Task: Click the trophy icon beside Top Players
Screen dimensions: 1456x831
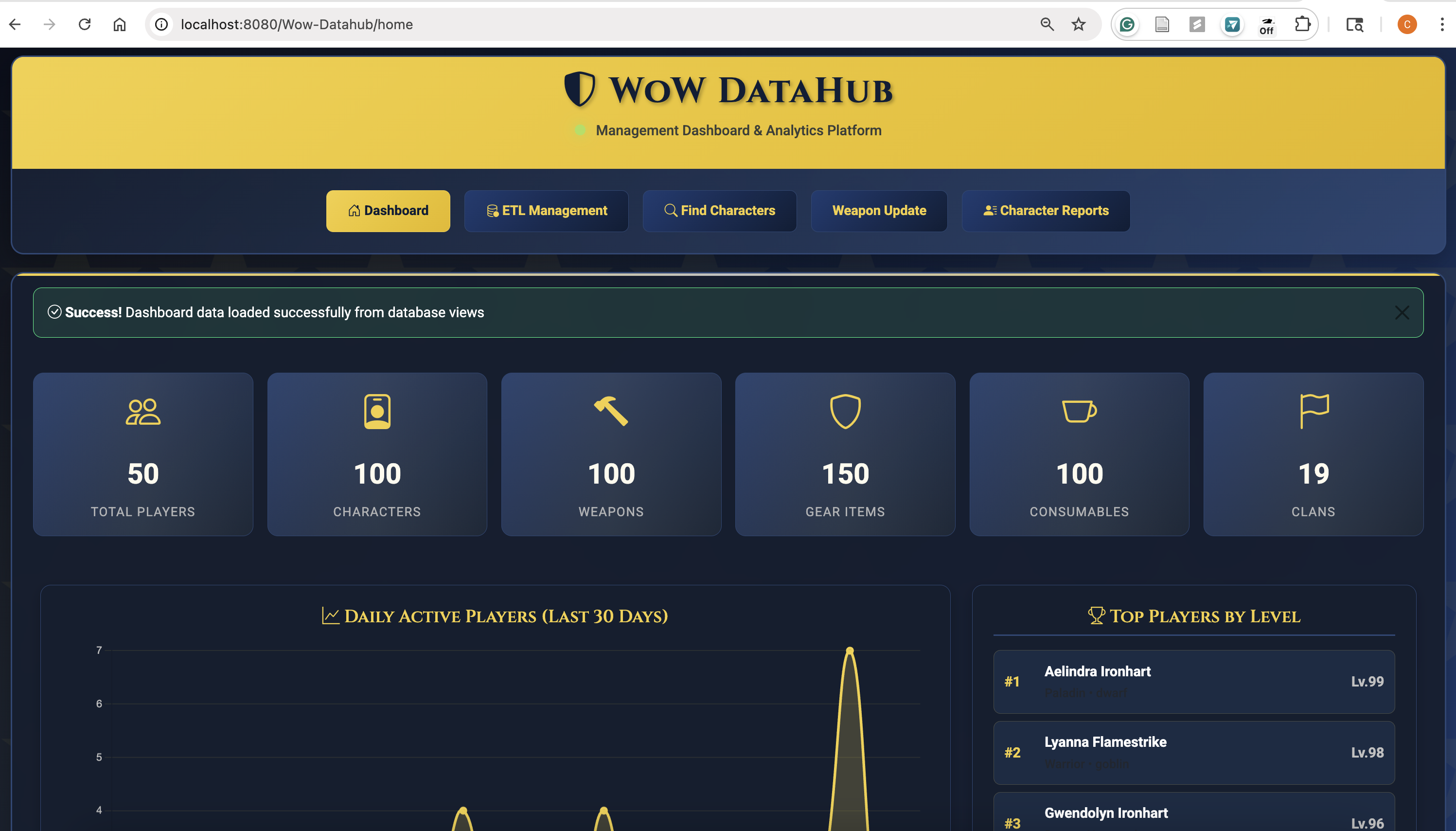Action: 1096,615
